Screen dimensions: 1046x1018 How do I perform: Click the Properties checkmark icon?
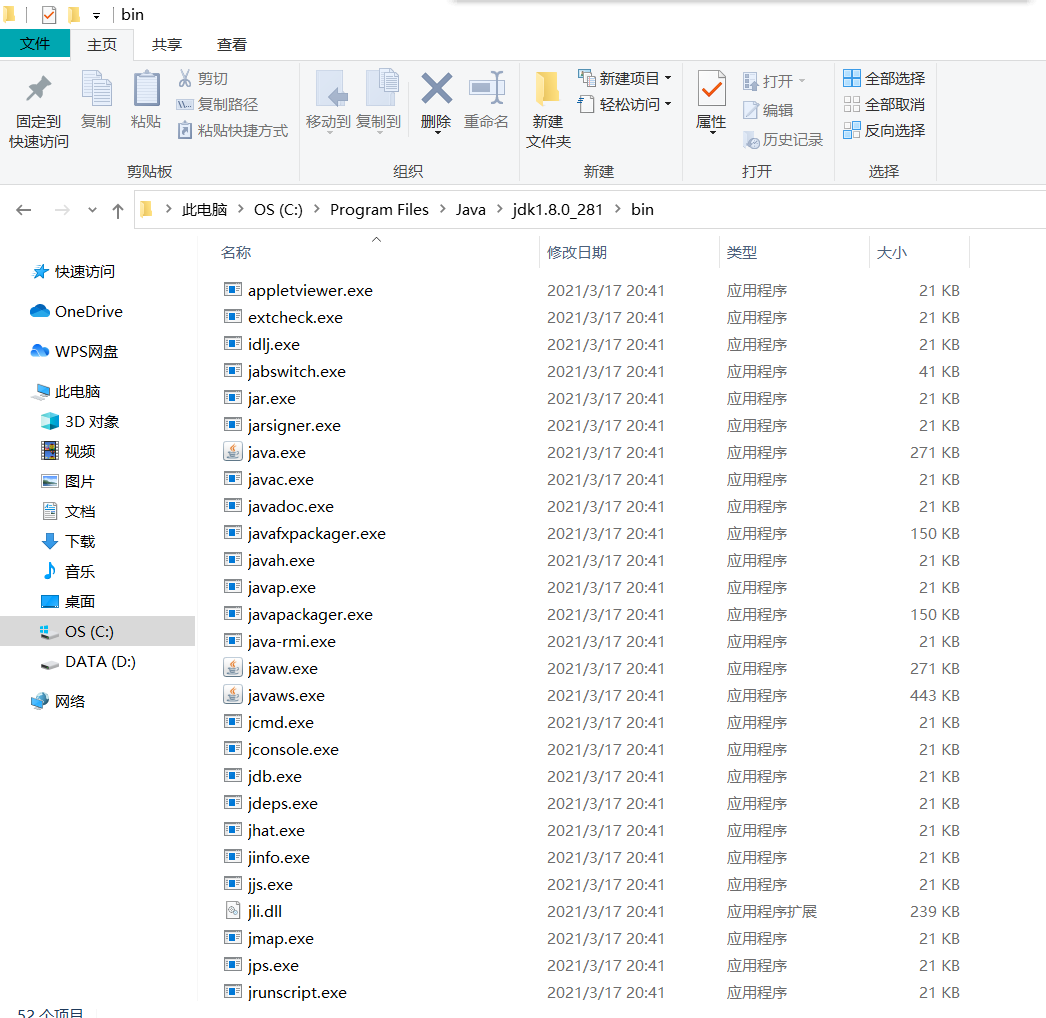tap(711, 89)
